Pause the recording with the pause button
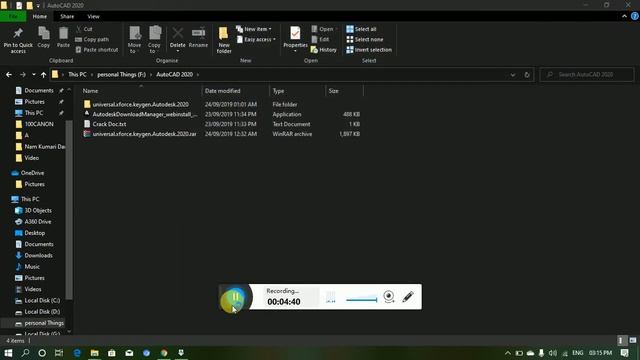This screenshot has height=360, width=640. click(235, 298)
